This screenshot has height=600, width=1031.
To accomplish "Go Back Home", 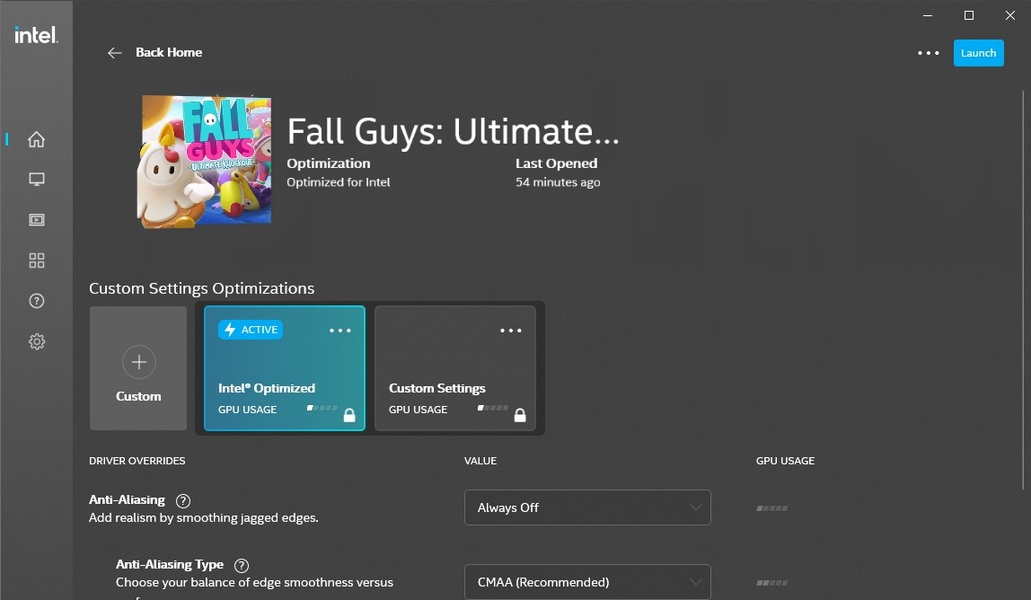I will 155,52.
